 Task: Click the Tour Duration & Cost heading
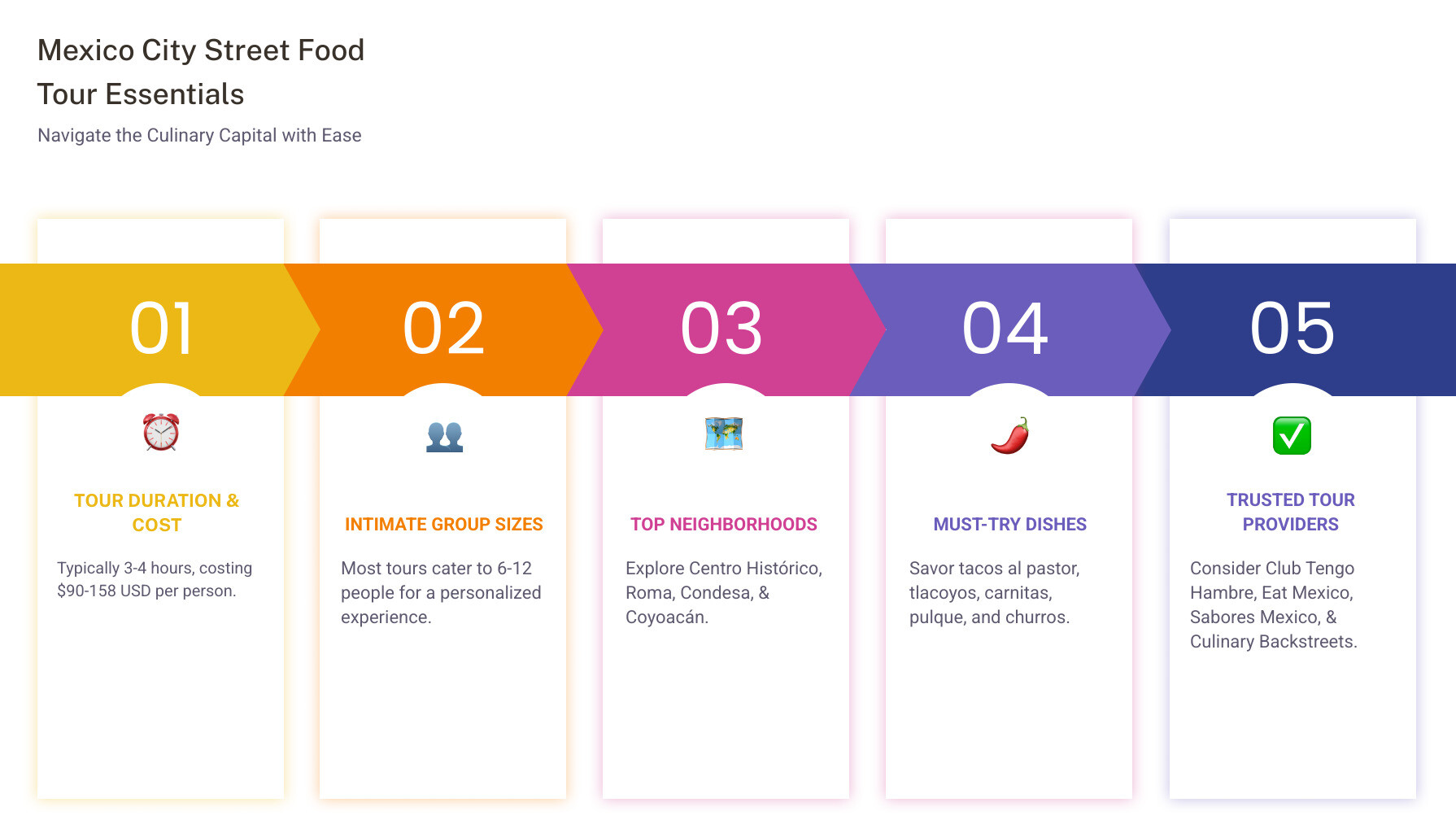point(157,512)
